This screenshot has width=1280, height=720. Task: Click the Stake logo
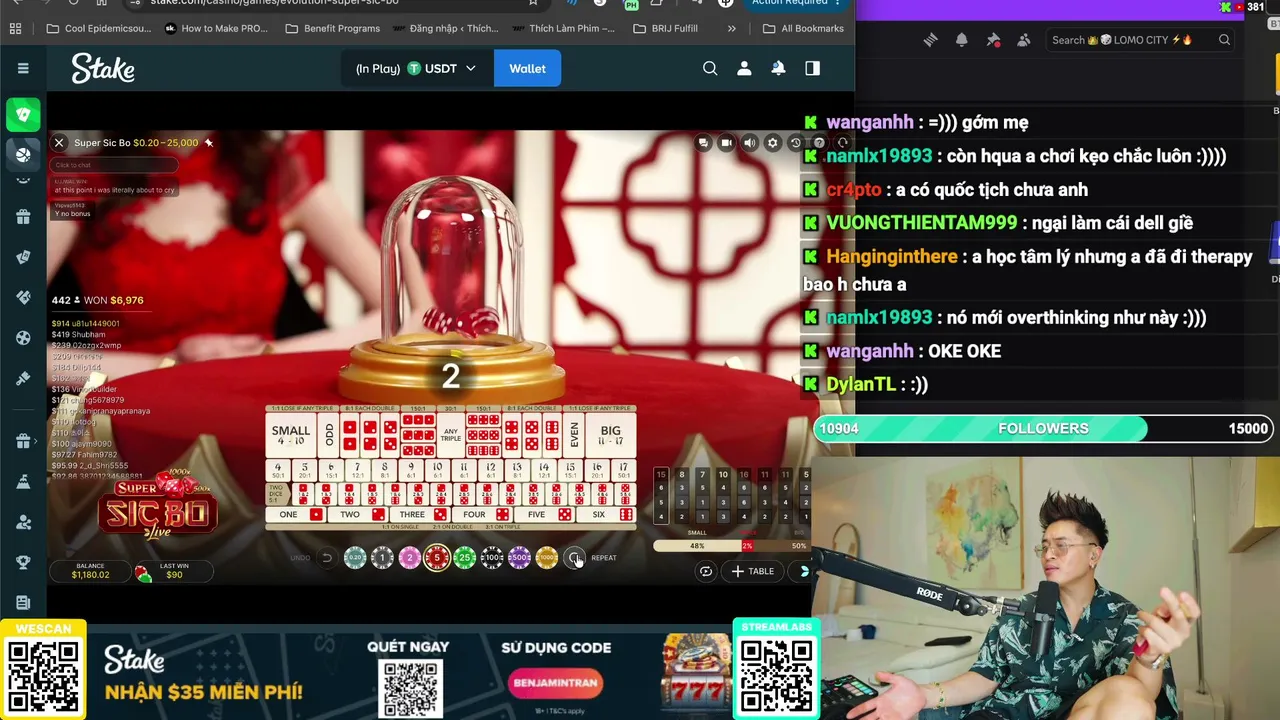tap(103, 68)
